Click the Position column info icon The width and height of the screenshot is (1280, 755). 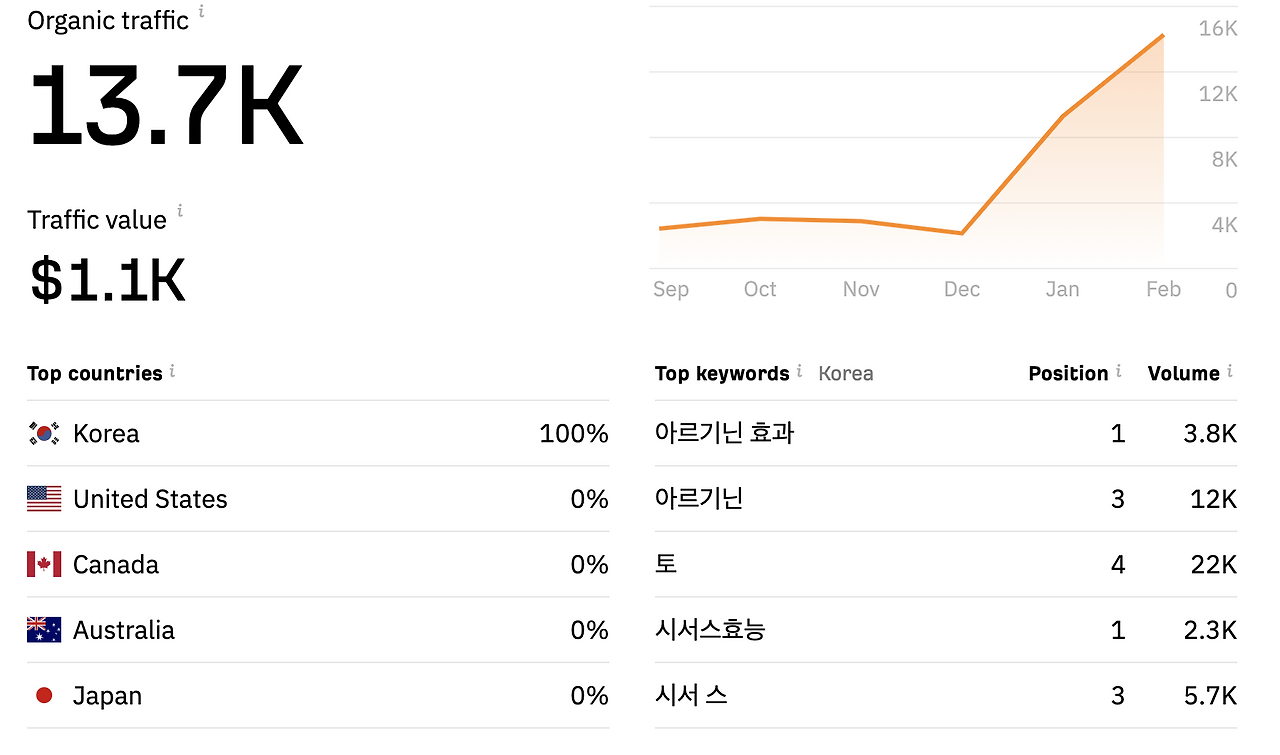1118,371
